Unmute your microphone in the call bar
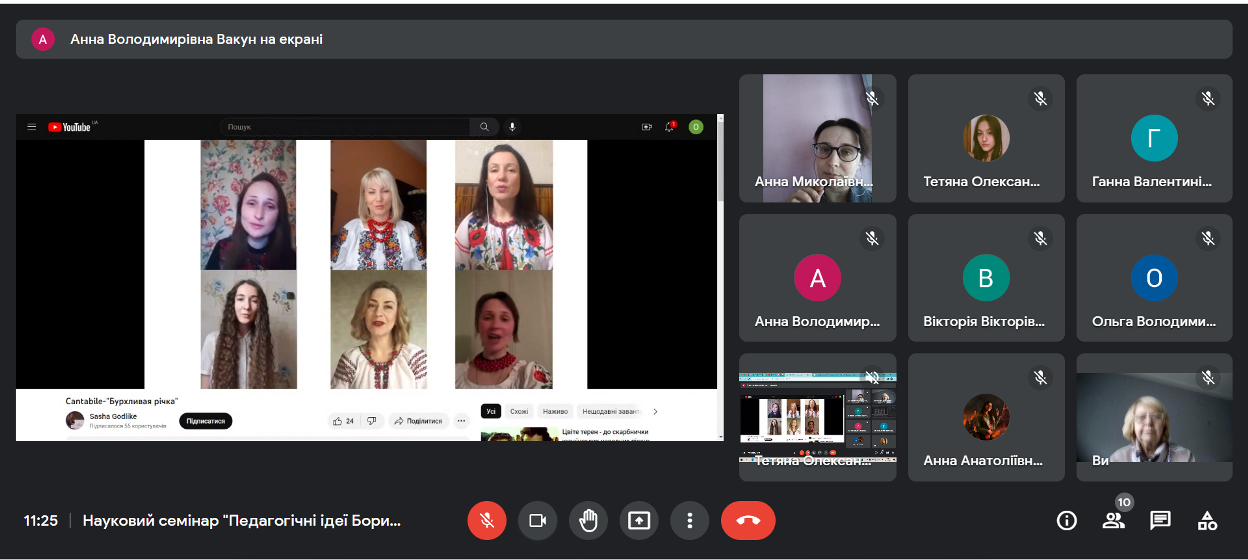This screenshot has width=1248, height=560. coord(487,520)
